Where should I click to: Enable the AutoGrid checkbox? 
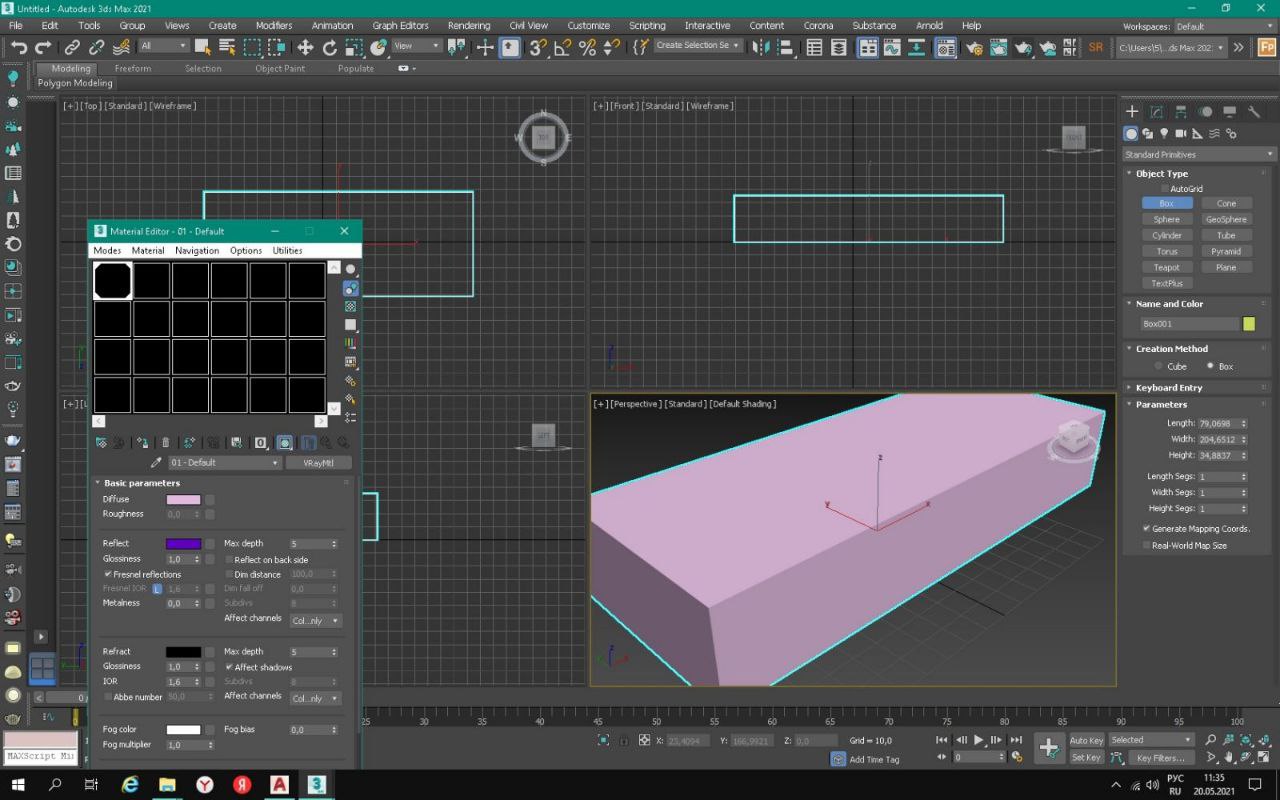[x=1165, y=189]
